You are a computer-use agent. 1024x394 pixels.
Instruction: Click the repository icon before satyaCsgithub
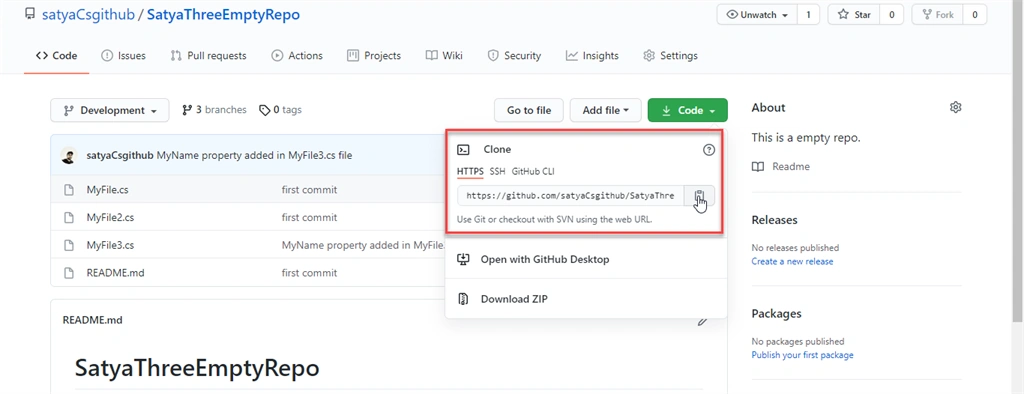[x=29, y=14]
